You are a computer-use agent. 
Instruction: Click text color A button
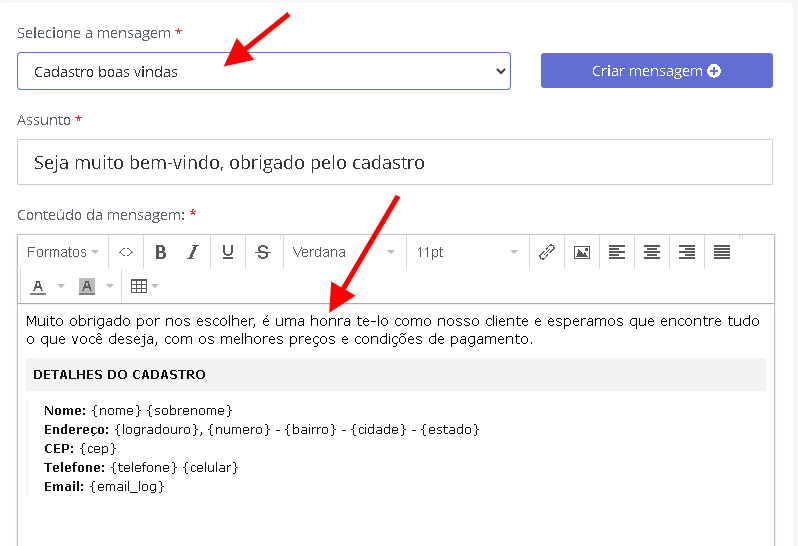[38, 286]
